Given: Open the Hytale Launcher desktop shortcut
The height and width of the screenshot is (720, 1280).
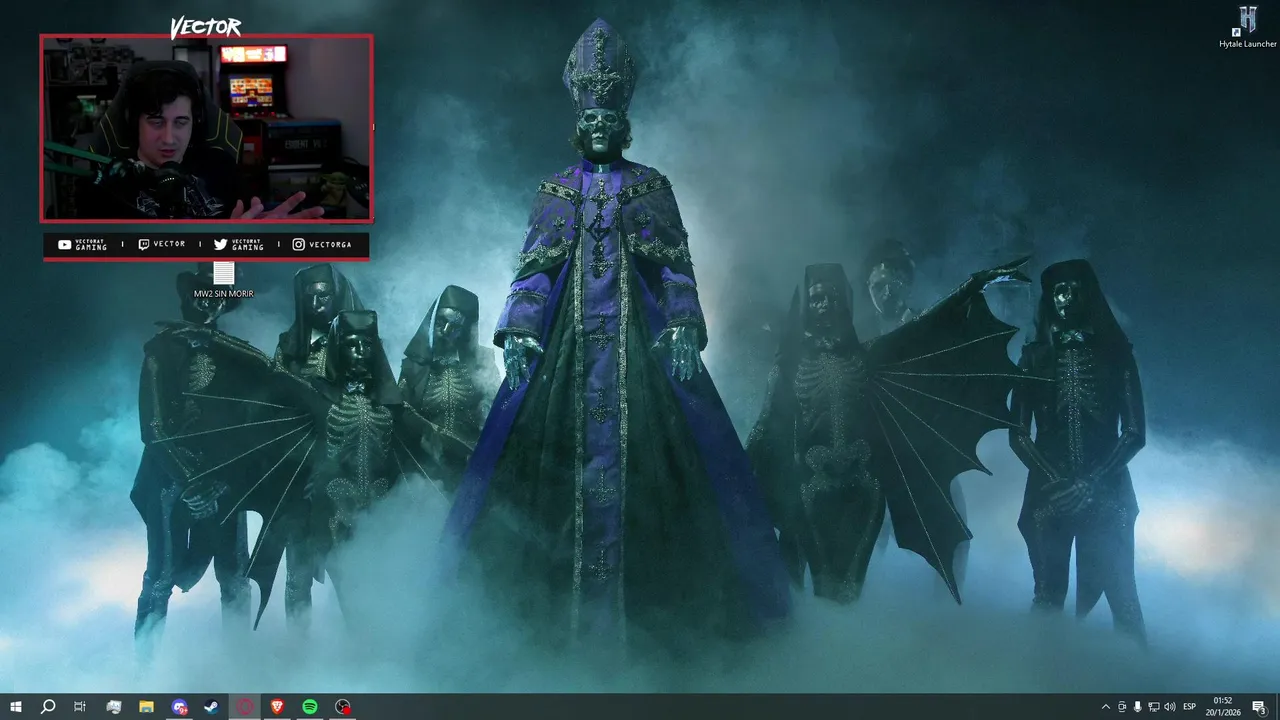Looking at the screenshot, I should tap(1247, 27).
